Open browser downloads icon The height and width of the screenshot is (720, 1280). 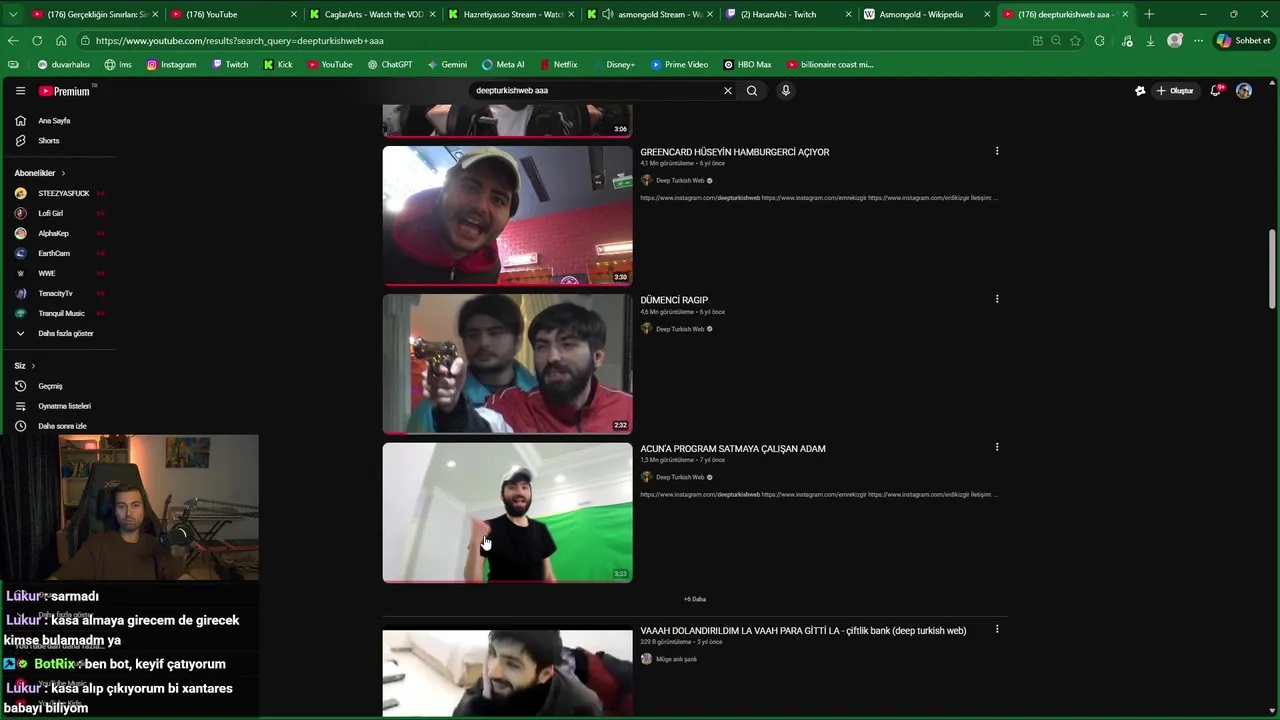pyautogui.click(x=1150, y=41)
